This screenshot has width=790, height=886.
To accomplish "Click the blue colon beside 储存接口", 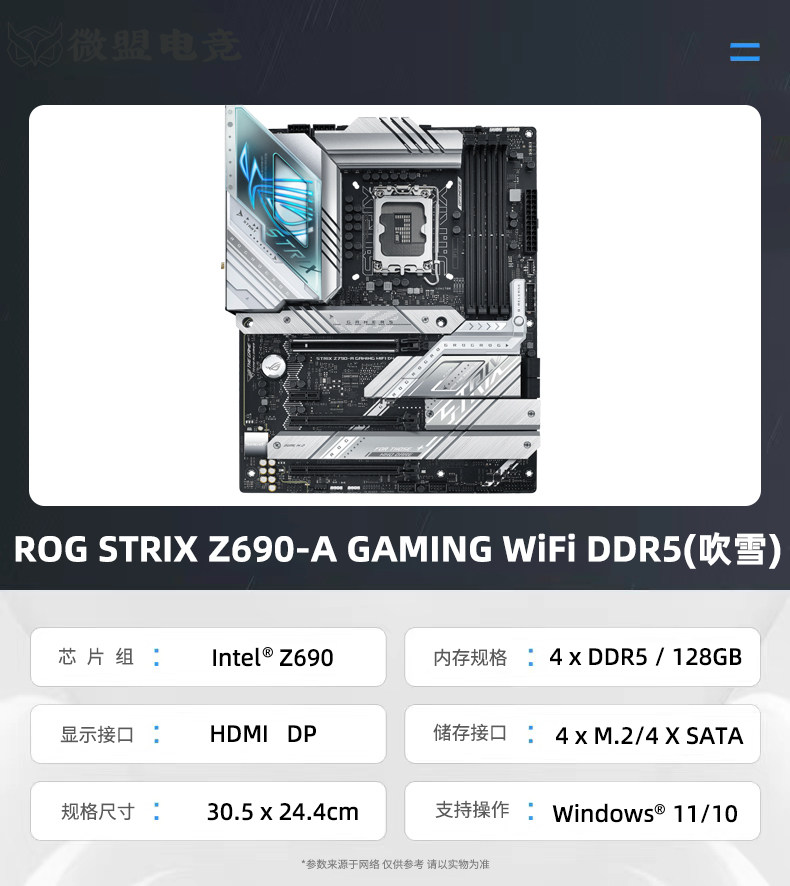I will [x=531, y=733].
